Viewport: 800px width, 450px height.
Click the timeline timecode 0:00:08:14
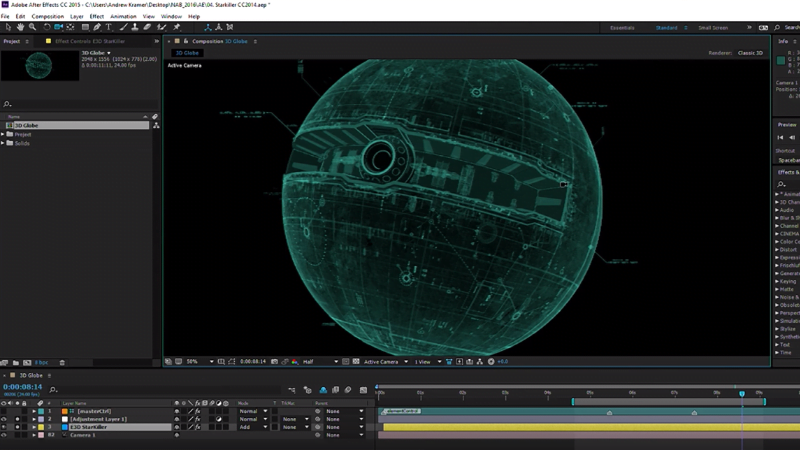[22, 386]
